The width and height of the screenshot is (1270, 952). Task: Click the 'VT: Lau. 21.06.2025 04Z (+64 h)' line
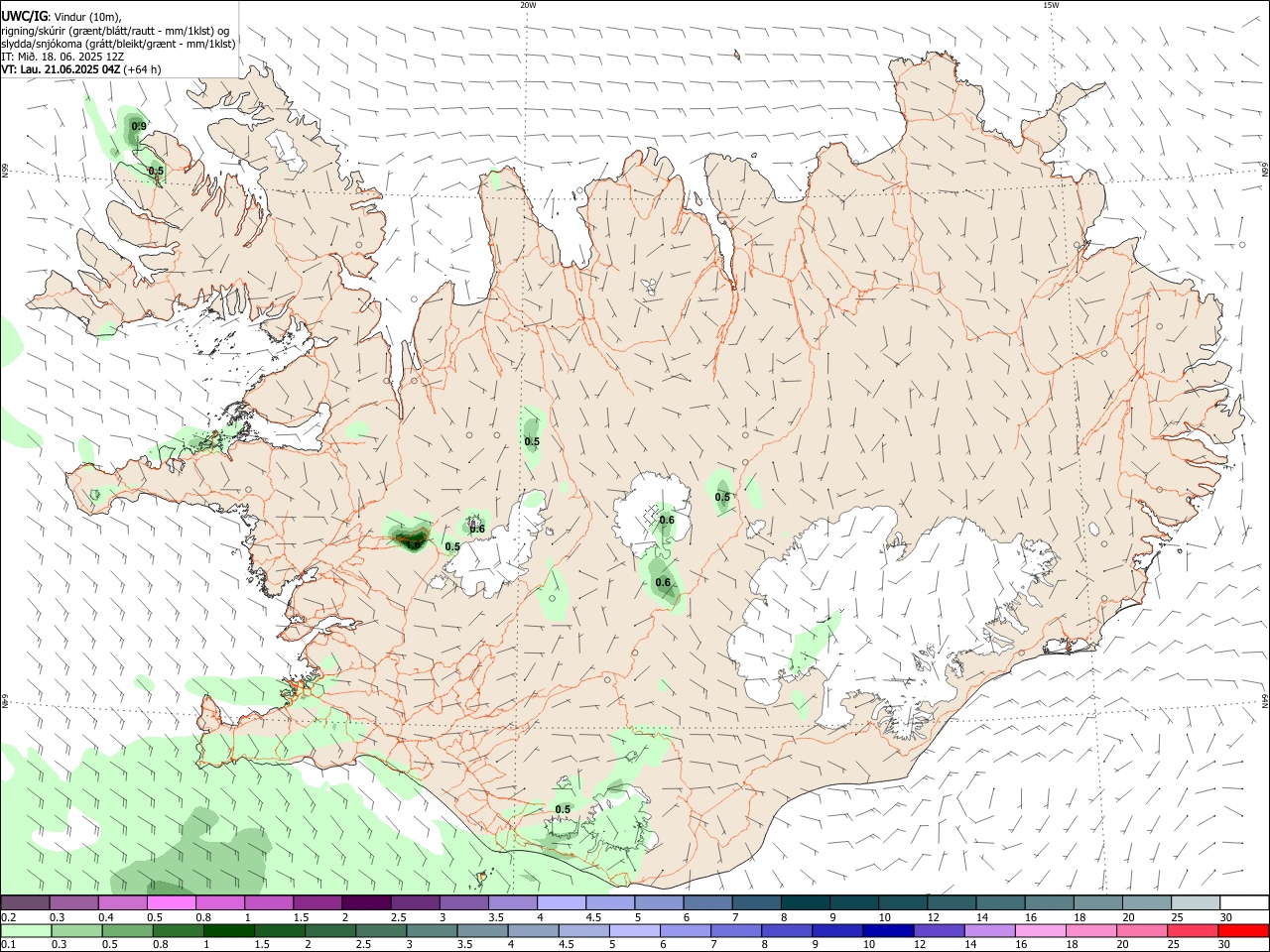click(80, 69)
